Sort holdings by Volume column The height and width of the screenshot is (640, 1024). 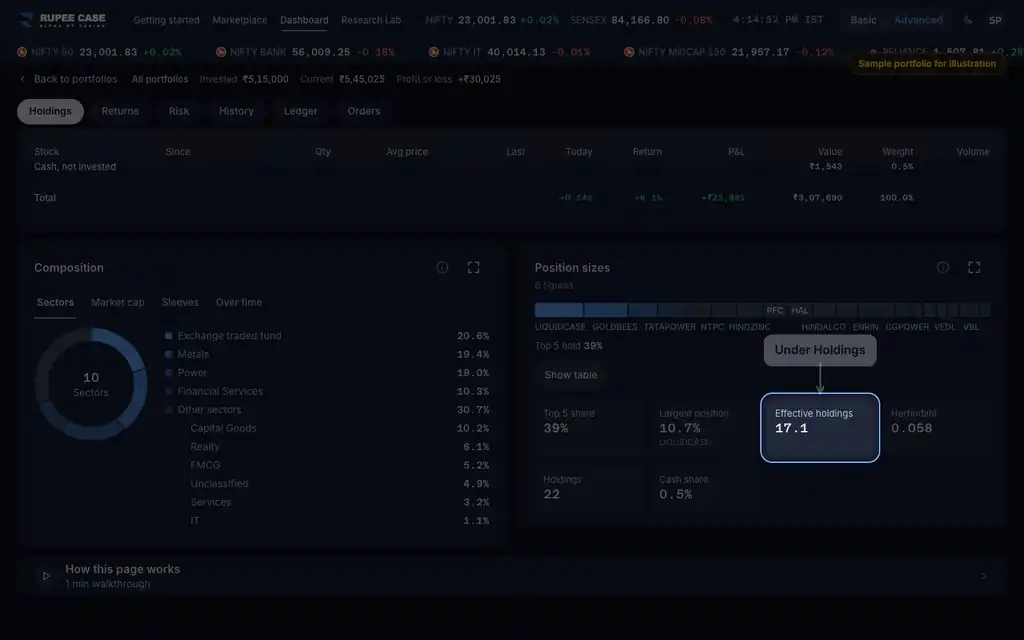tap(973, 152)
